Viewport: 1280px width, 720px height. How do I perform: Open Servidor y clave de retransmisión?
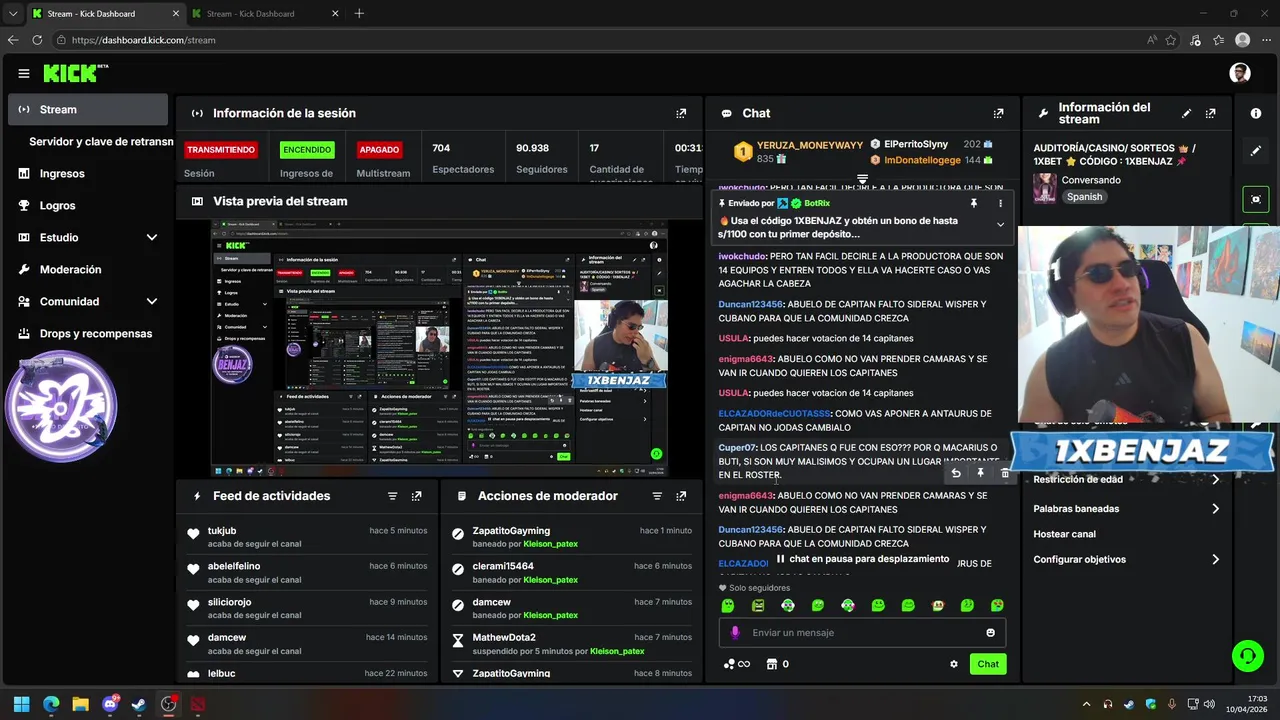click(101, 141)
